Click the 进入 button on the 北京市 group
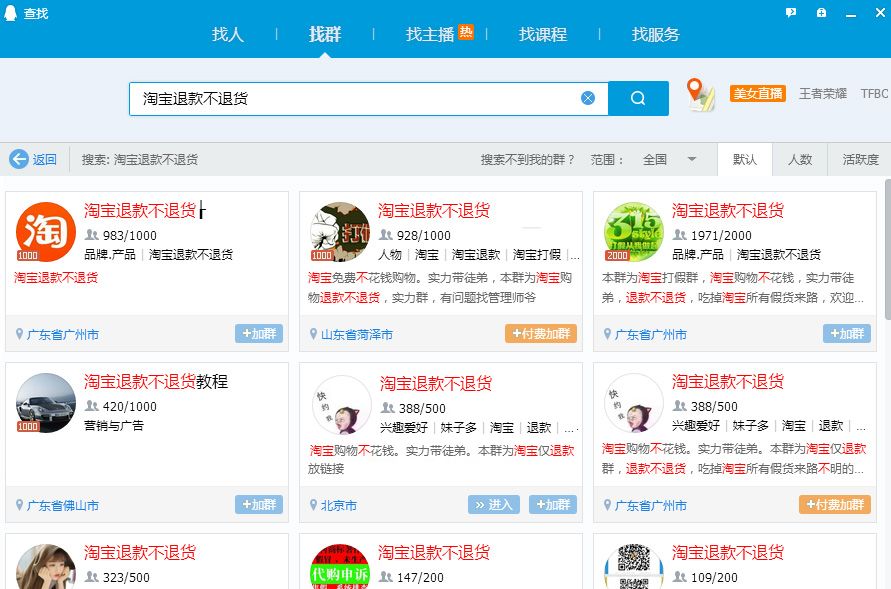The width and height of the screenshot is (891, 589). pos(494,504)
